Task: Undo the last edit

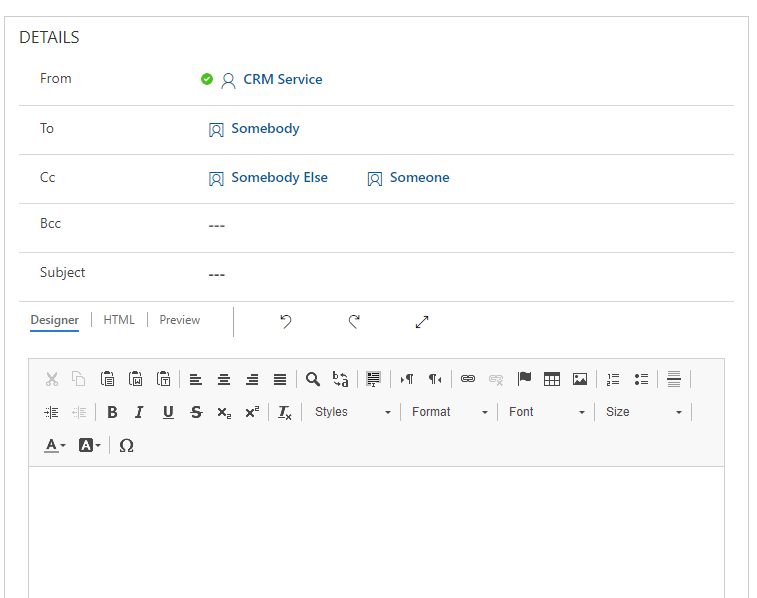Action: click(286, 321)
